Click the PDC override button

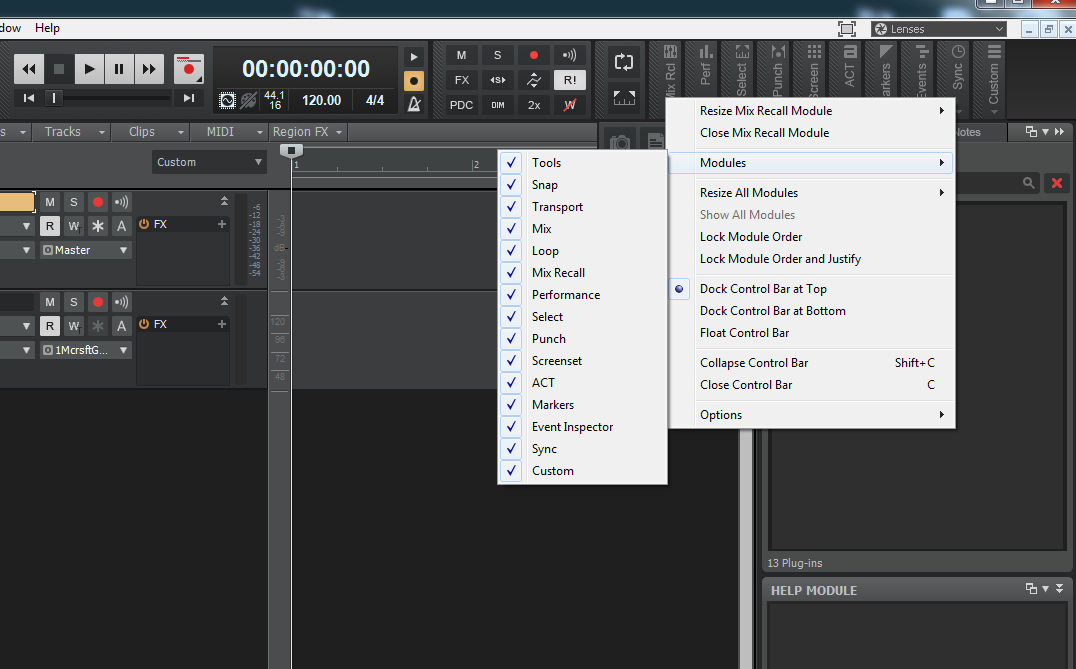[x=461, y=104]
